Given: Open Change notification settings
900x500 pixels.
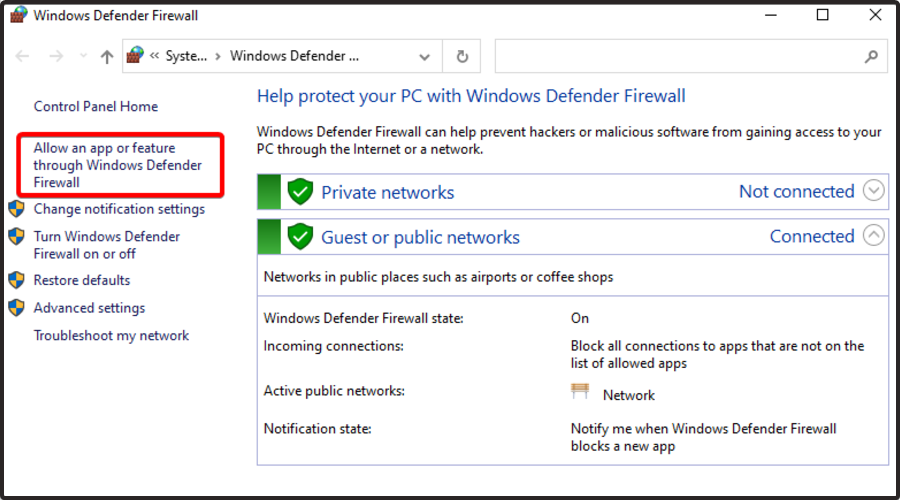Looking at the screenshot, I should tap(119, 209).
